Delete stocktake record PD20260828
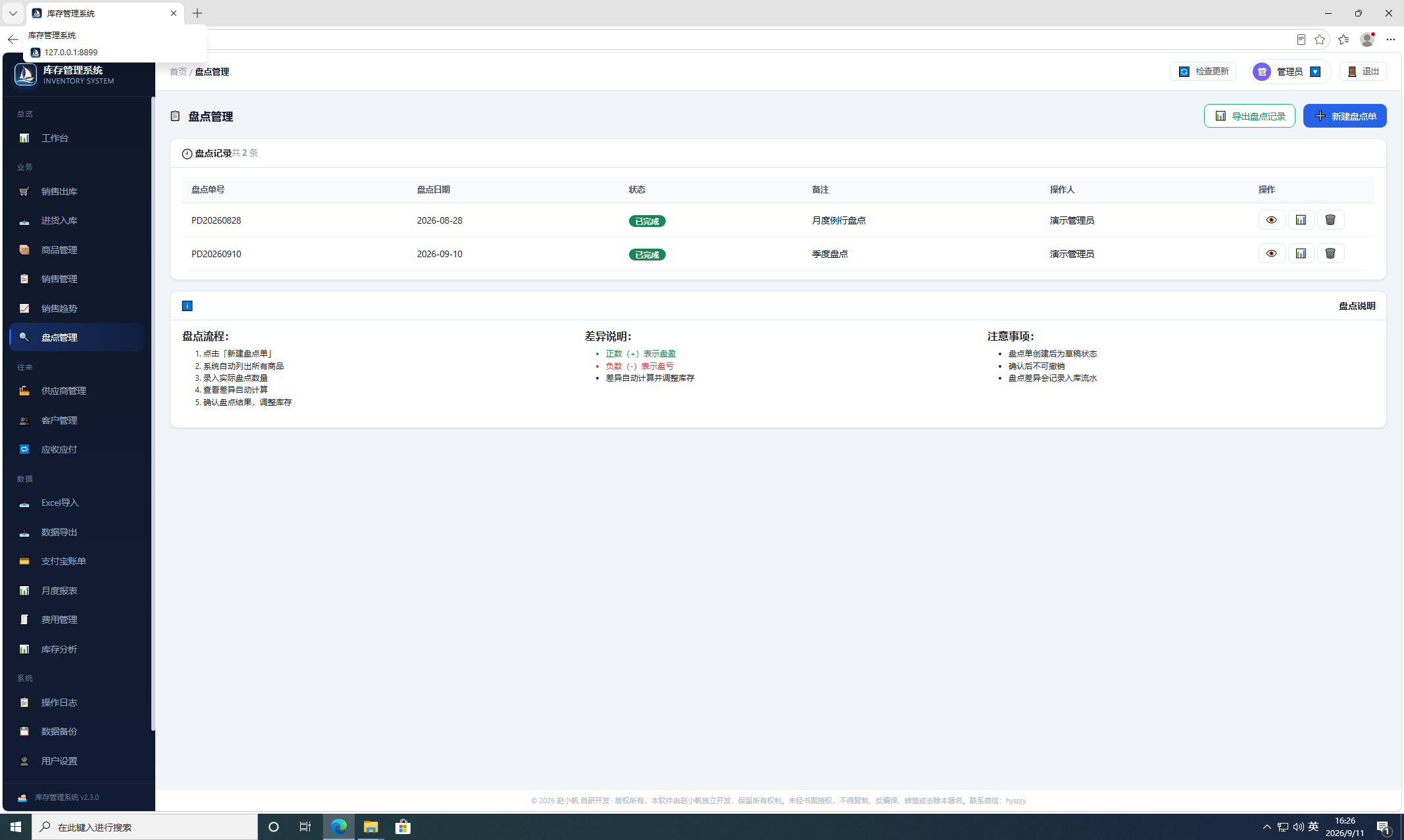The image size is (1404, 840). 1330,220
